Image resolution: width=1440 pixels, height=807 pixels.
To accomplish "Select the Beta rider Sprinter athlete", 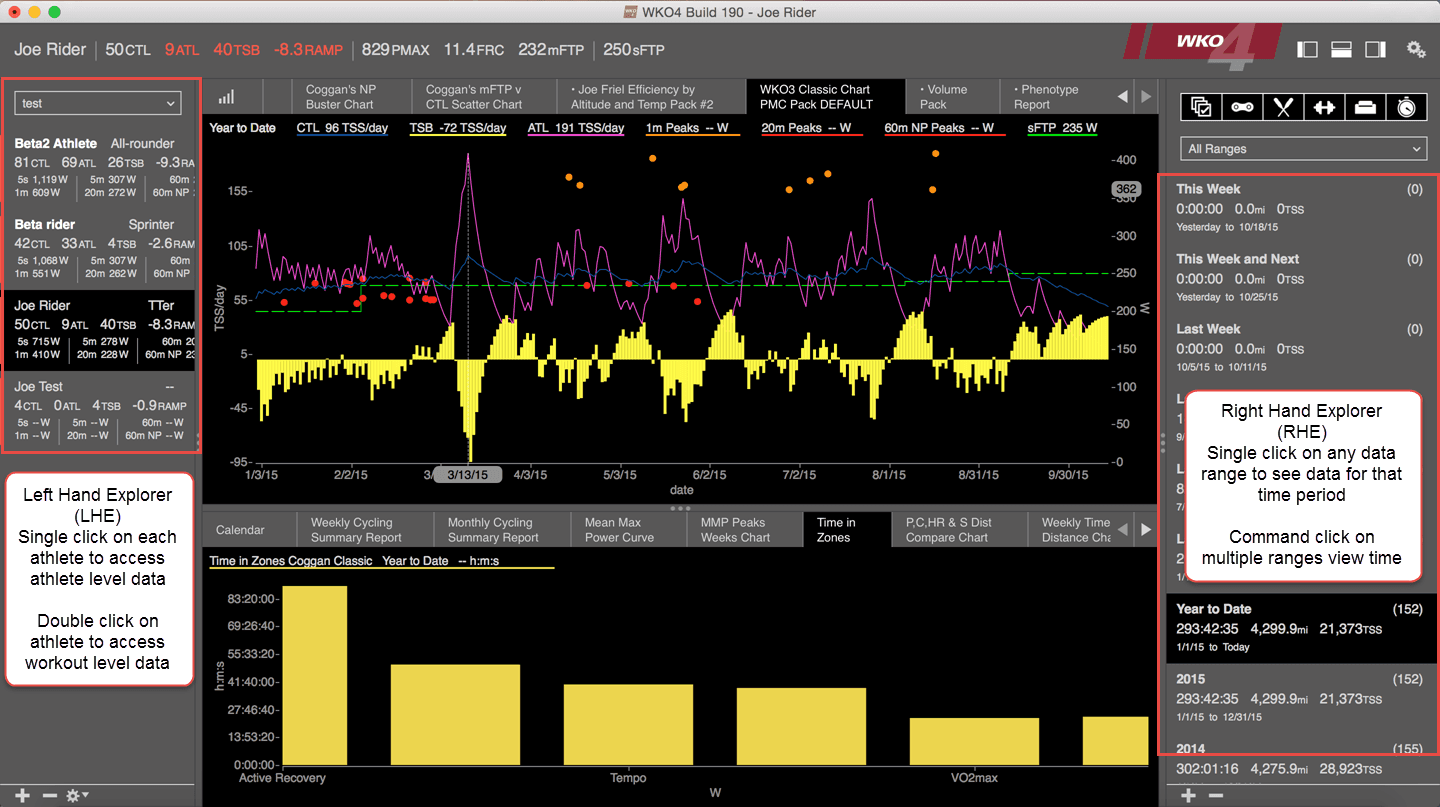I will pyautogui.click(x=102, y=249).
